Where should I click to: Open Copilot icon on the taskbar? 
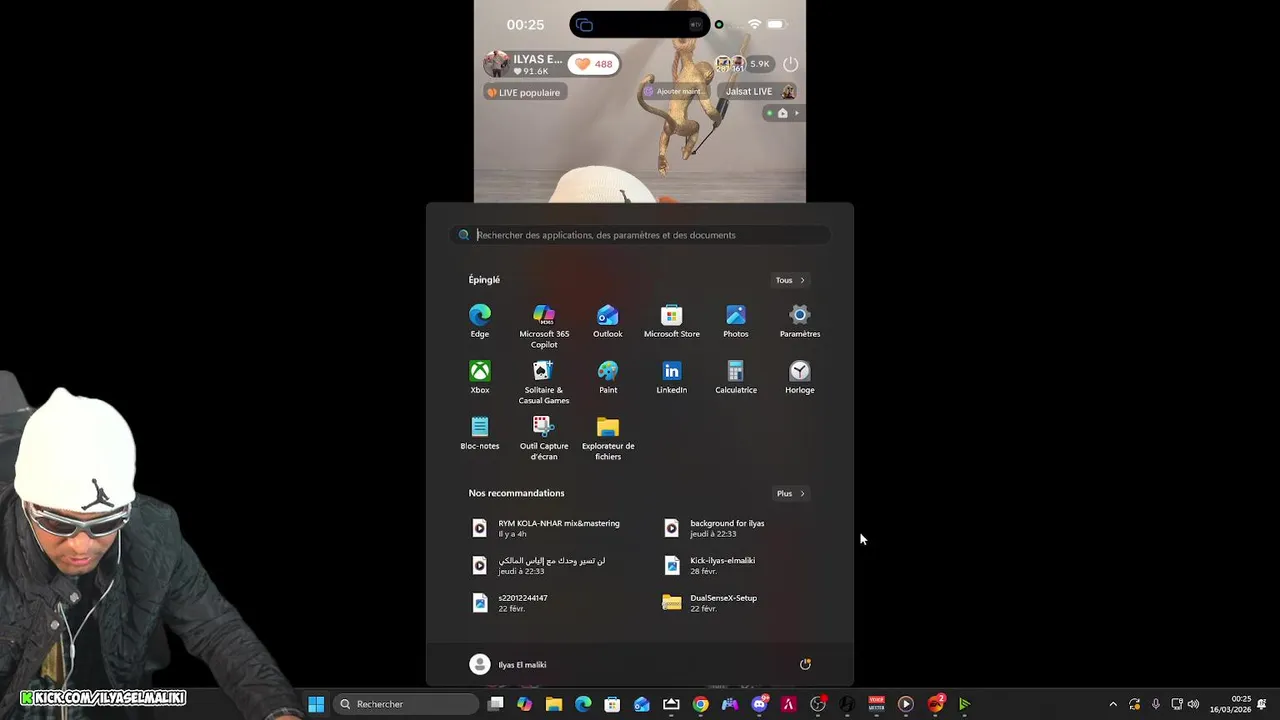(x=525, y=704)
